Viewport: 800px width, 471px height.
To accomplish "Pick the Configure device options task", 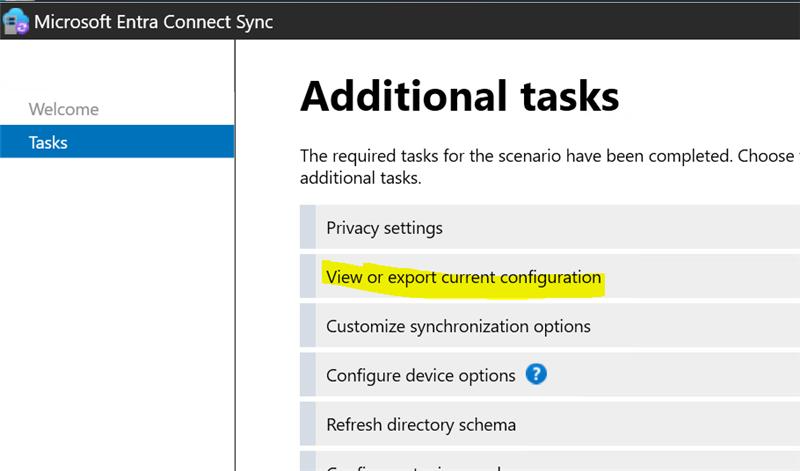I will pos(420,376).
